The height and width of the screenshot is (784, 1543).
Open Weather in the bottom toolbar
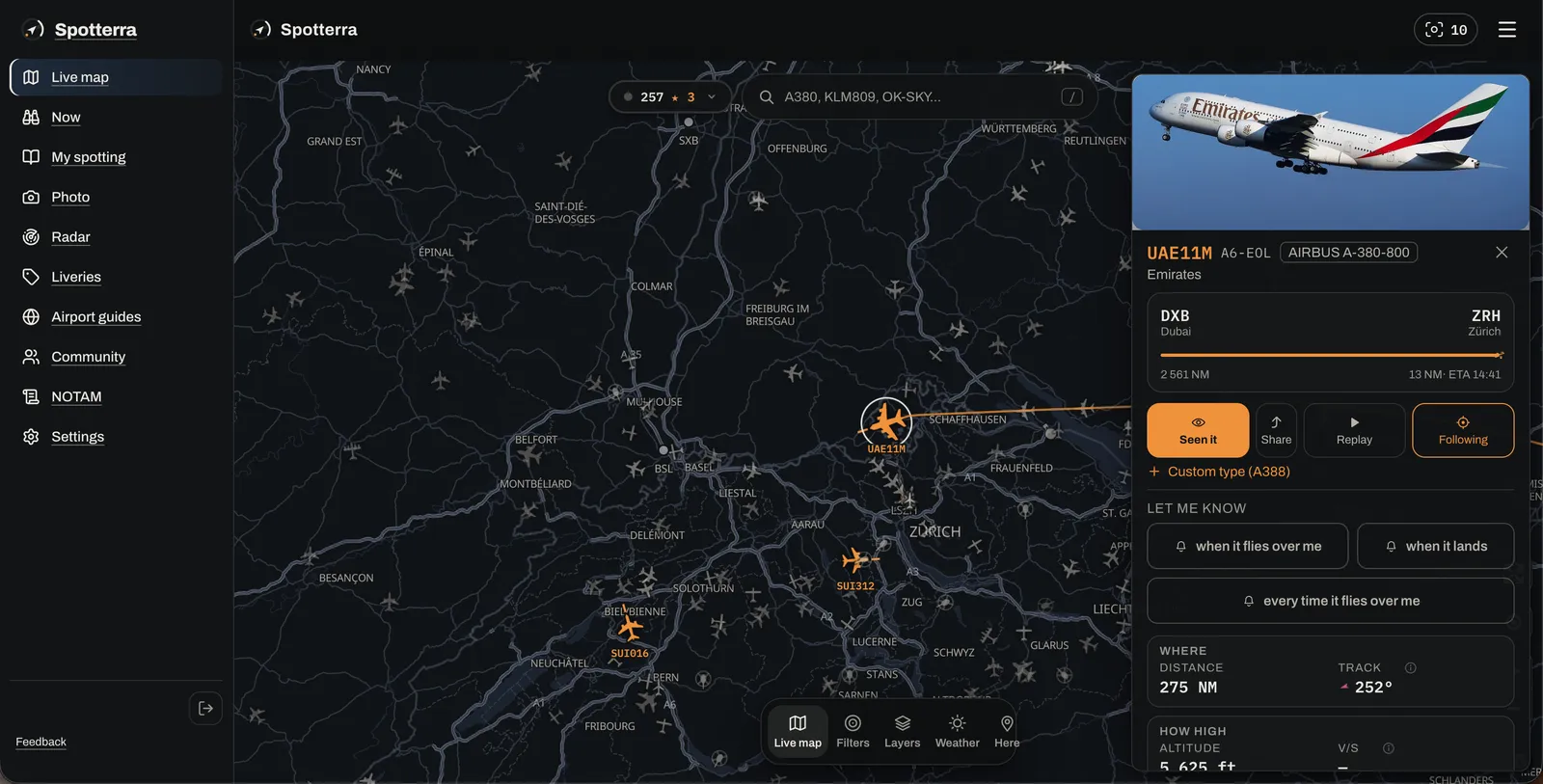click(x=957, y=731)
